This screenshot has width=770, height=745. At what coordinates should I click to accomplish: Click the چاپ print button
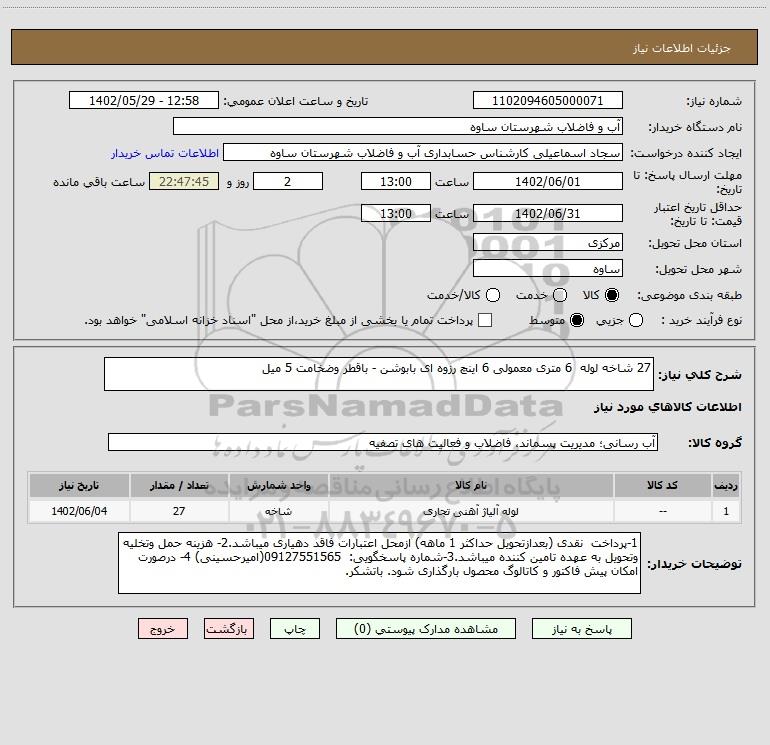295,629
